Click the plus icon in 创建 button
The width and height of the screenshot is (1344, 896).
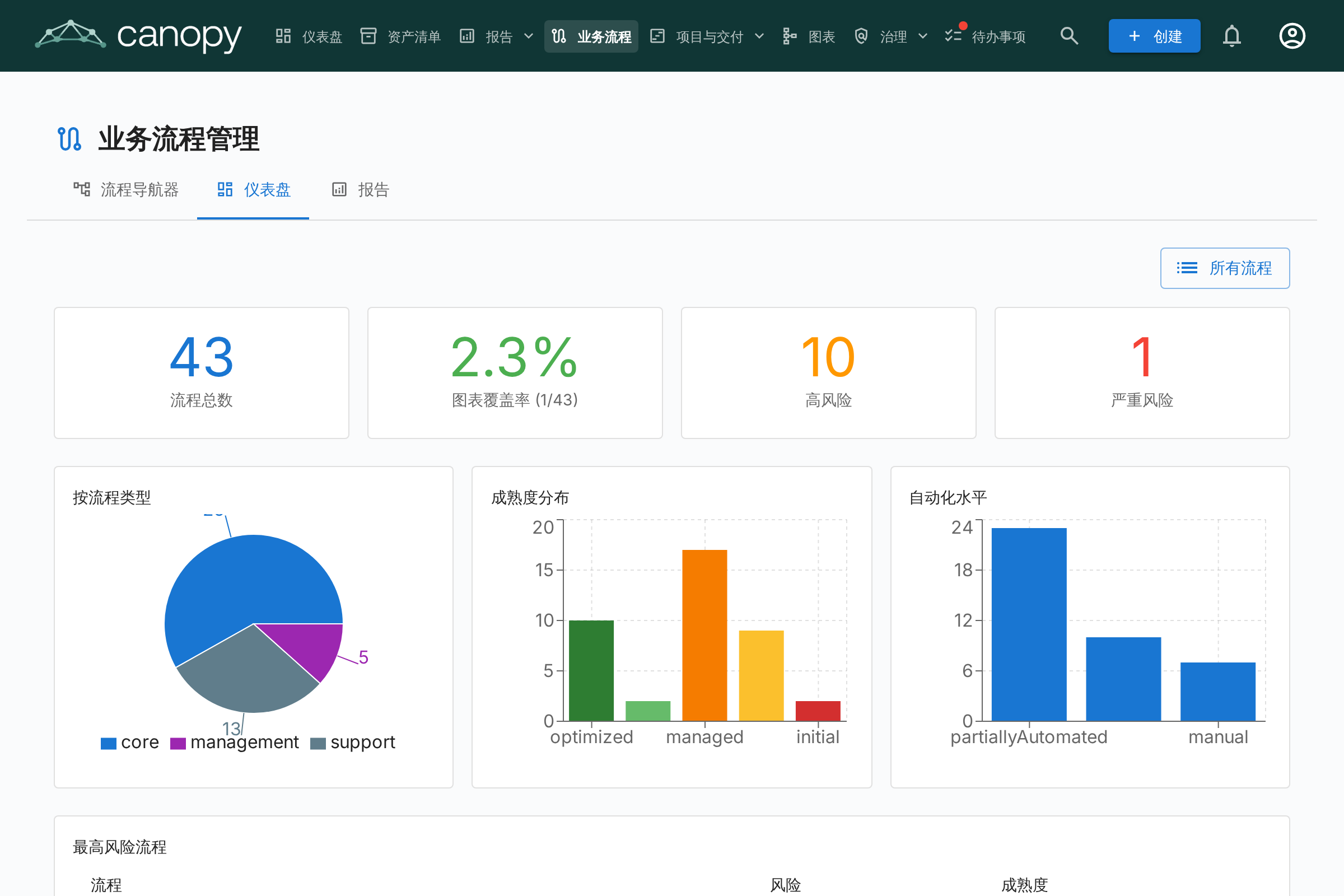(1135, 36)
